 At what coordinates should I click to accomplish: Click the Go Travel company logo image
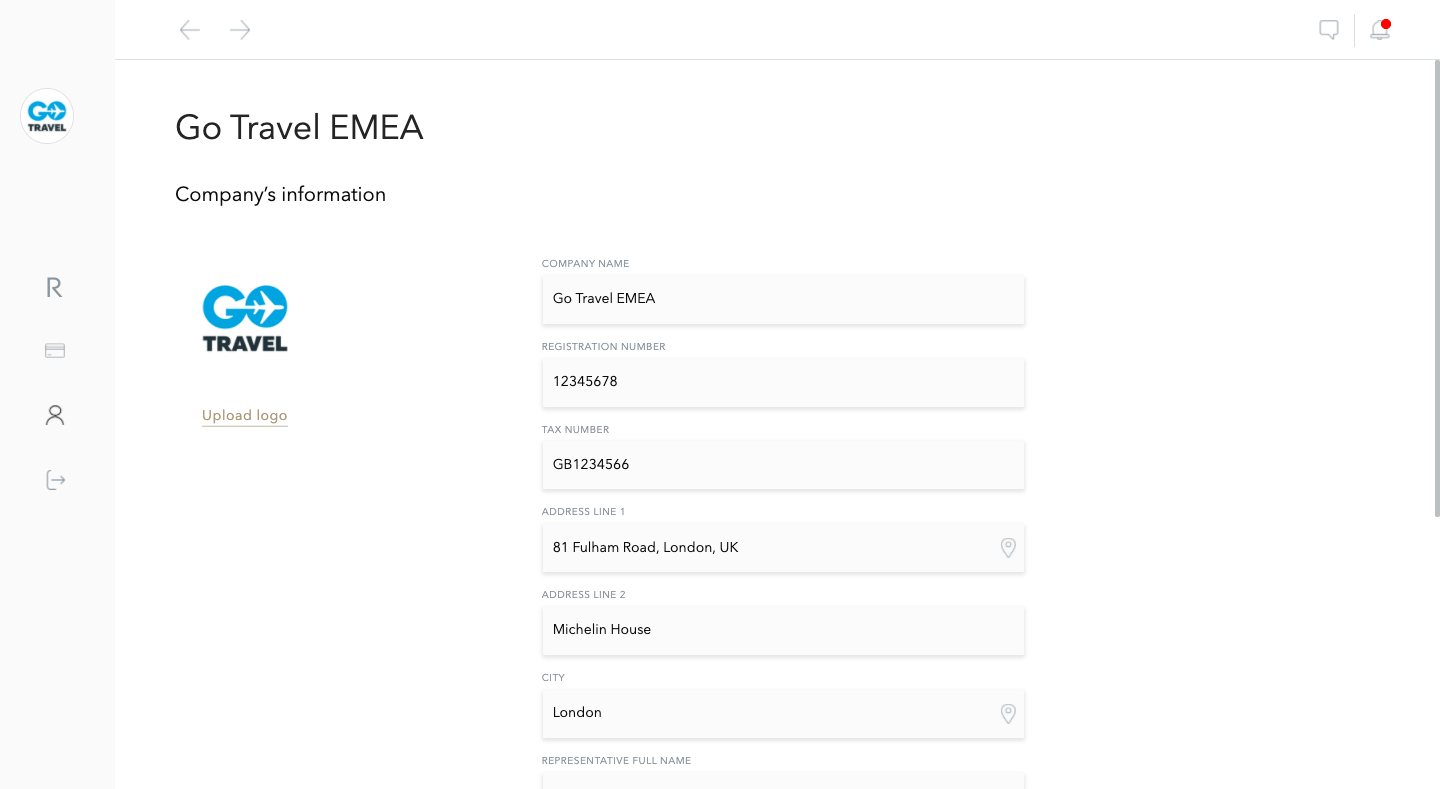pos(245,318)
